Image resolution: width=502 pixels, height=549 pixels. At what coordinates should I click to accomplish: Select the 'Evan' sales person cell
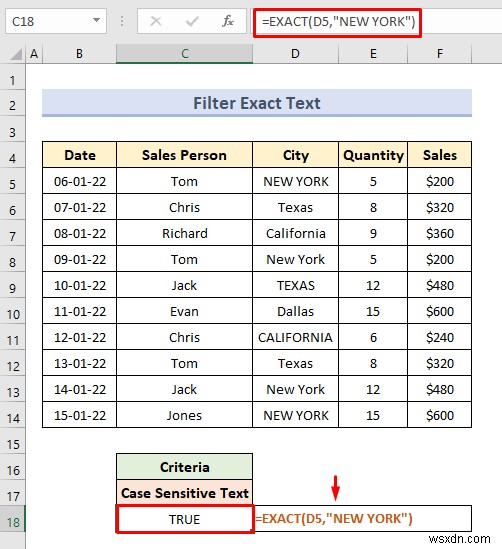[184, 311]
